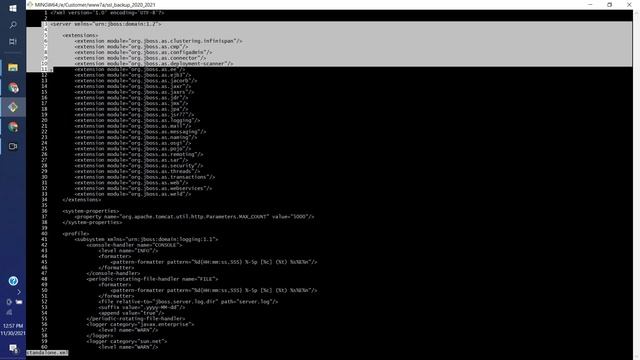Open the Windows Start menu
This screenshot has width=640, height=360.
click(x=13, y=8)
